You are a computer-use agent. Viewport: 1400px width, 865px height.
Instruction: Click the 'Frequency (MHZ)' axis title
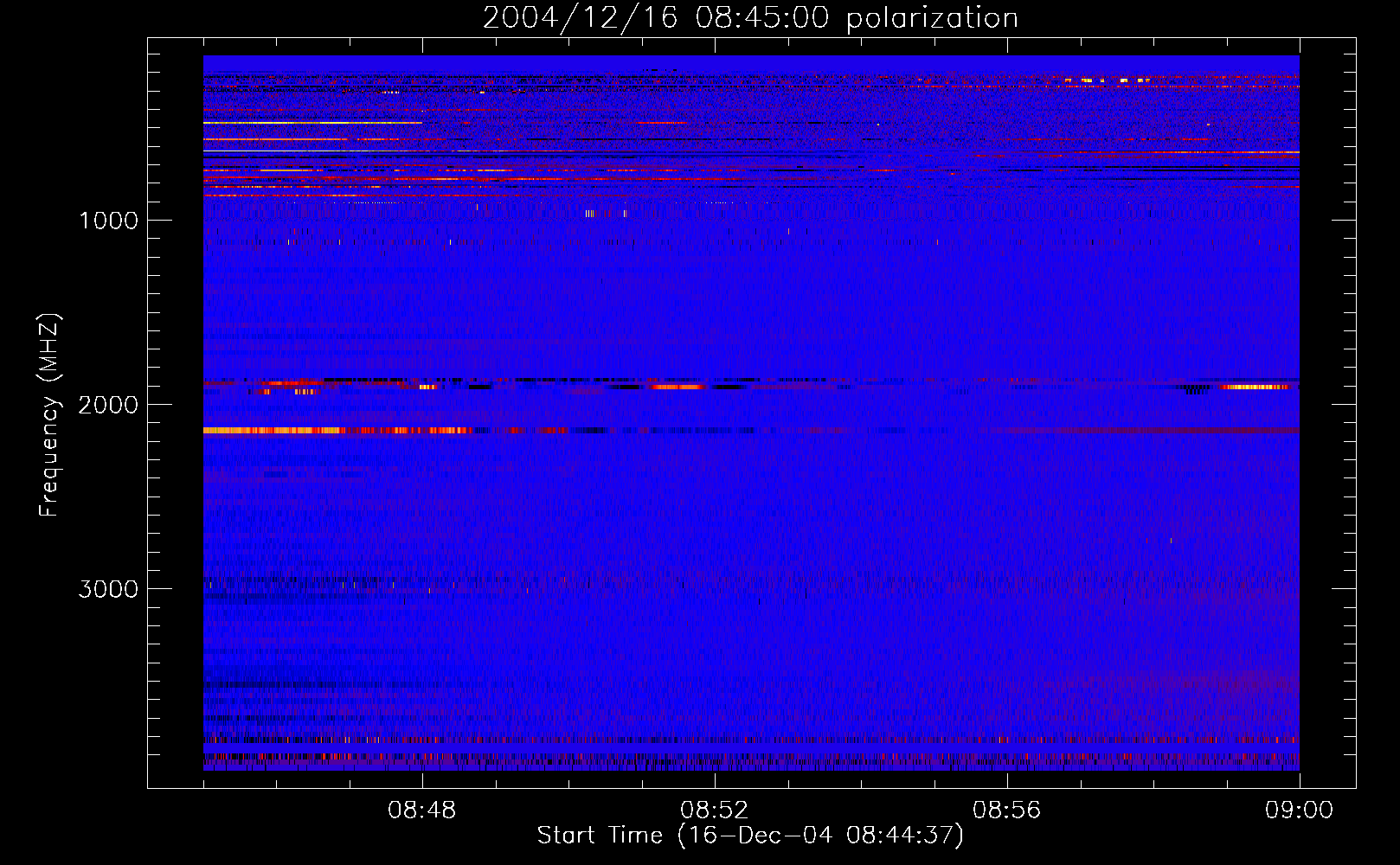point(49,415)
